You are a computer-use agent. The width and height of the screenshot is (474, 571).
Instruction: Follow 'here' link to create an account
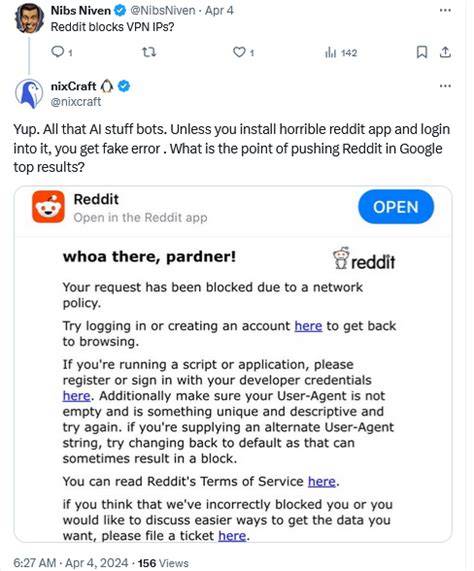tap(308, 326)
